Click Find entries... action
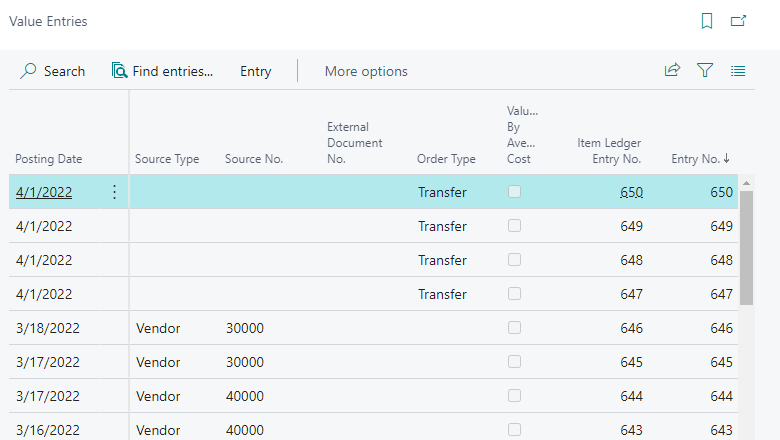This screenshot has height=440, width=780. click(x=173, y=72)
